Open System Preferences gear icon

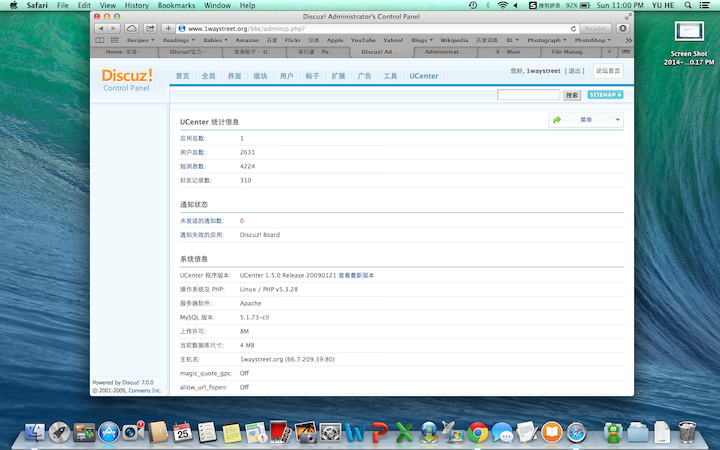coord(330,433)
